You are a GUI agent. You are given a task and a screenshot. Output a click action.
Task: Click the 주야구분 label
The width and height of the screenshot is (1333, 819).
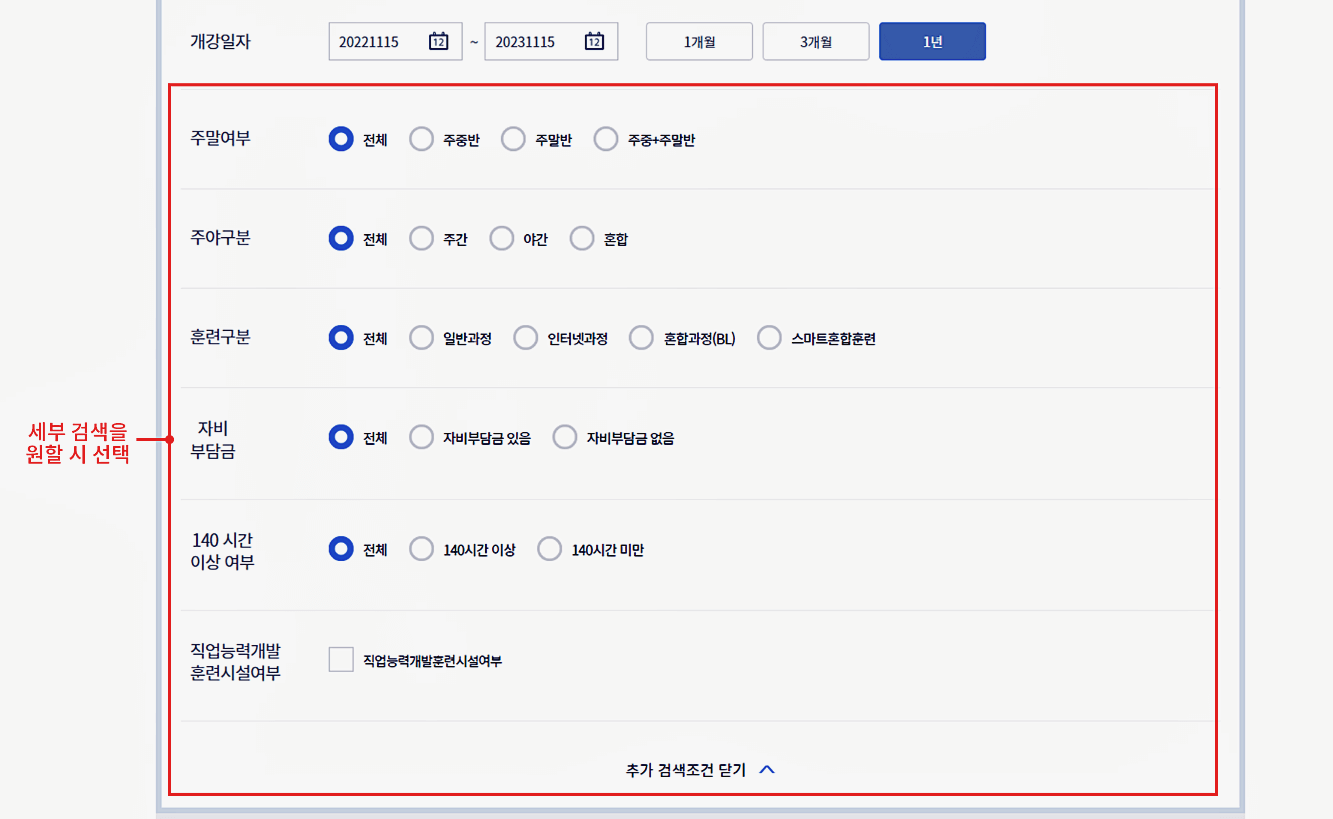(x=220, y=238)
